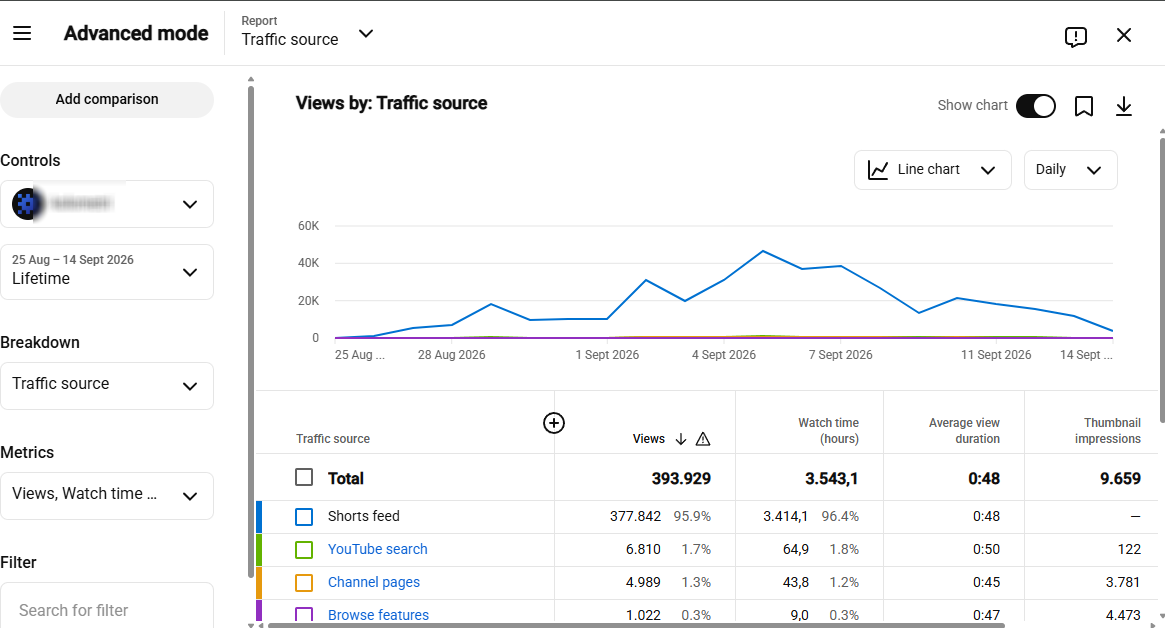Tick the Total row checkbox
Screen dimensions: 1165x628
304,477
